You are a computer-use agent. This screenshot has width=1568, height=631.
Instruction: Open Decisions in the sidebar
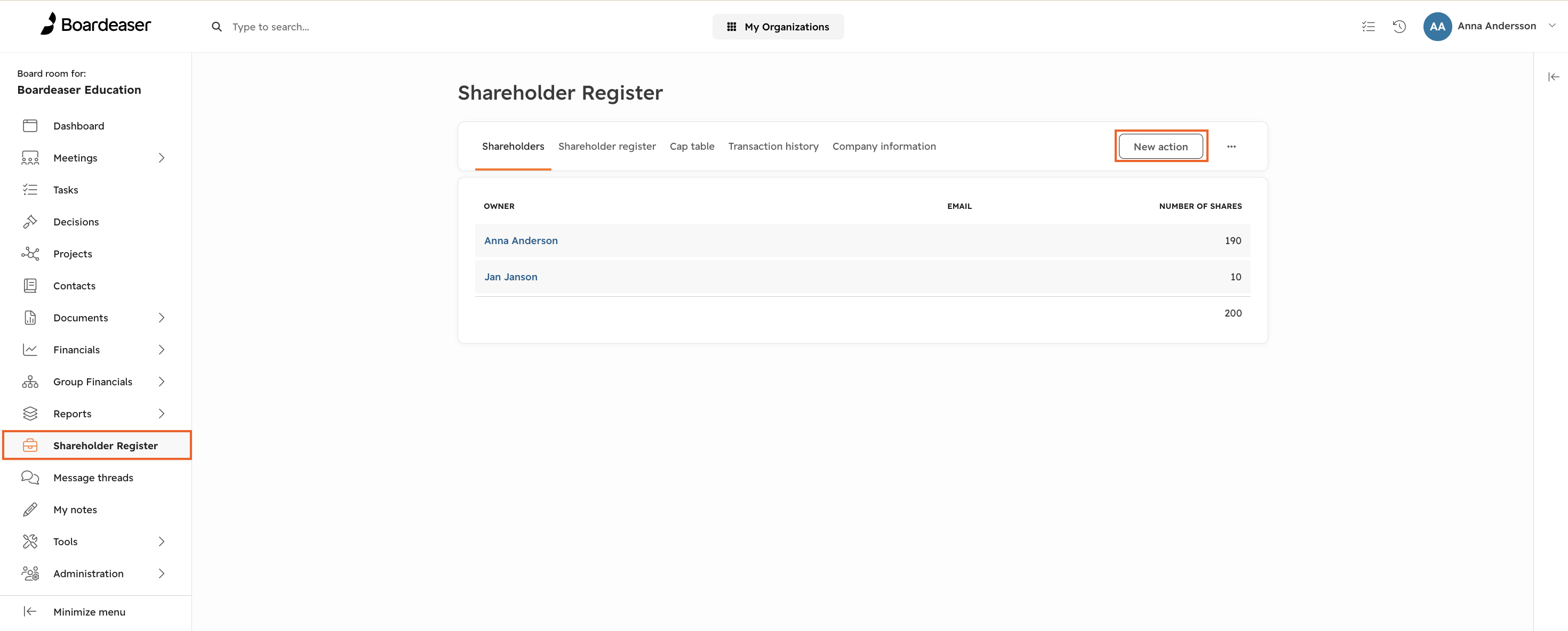pos(76,222)
